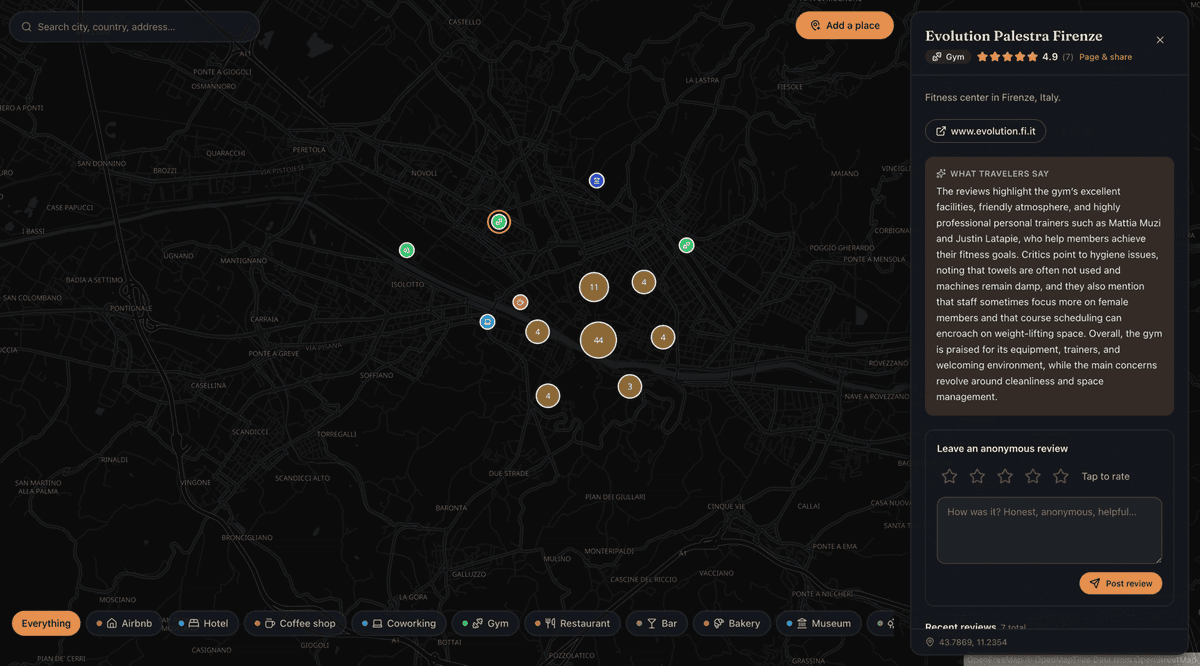Rate five stars in the anonymous review
The height and width of the screenshot is (666, 1200).
[1061, 476]
